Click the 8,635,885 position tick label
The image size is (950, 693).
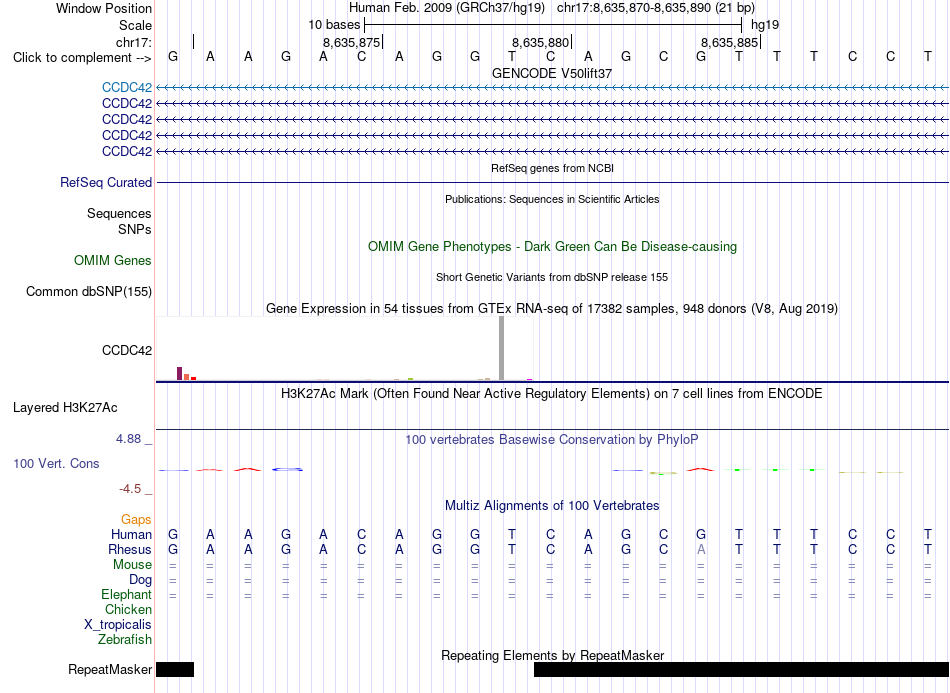[729, 42]
